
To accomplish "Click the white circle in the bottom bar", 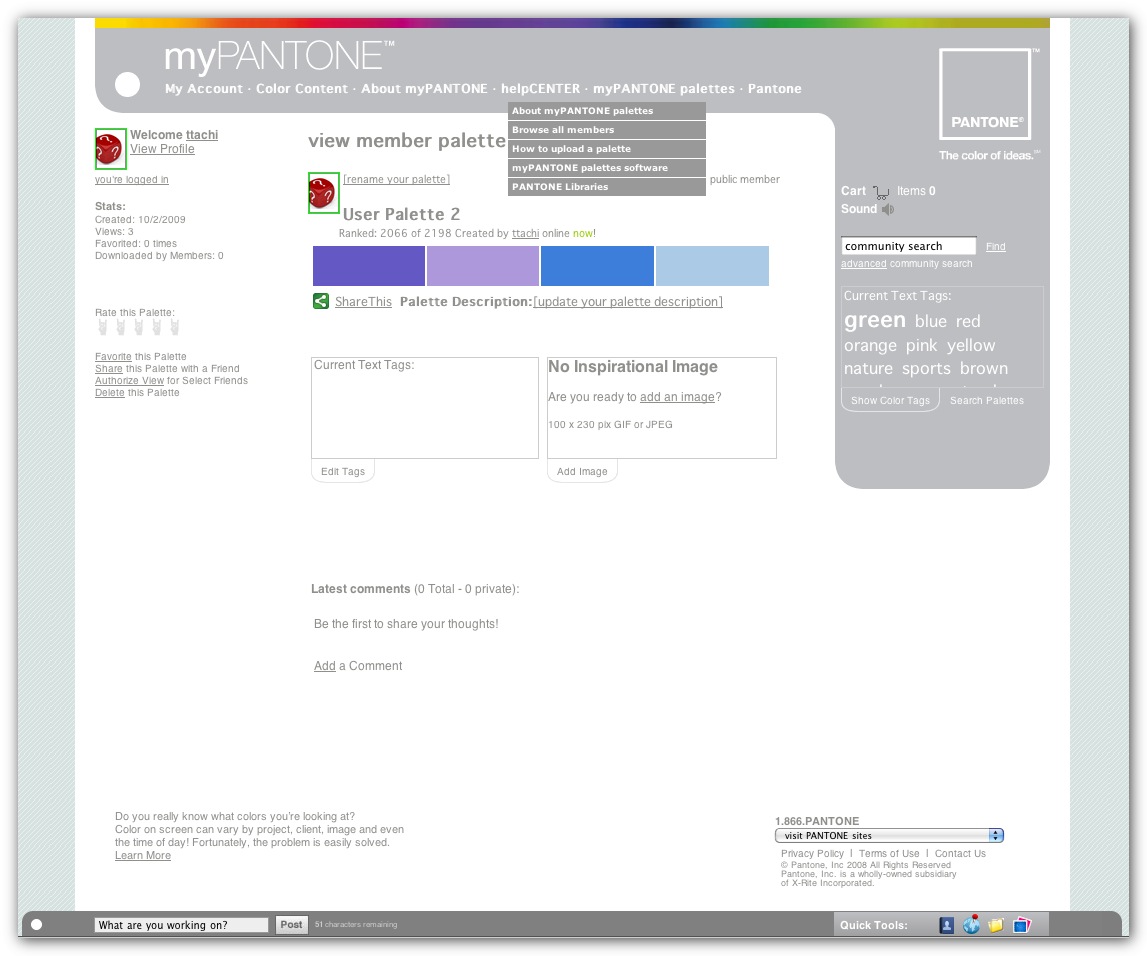I will click(x=37, y=925).
